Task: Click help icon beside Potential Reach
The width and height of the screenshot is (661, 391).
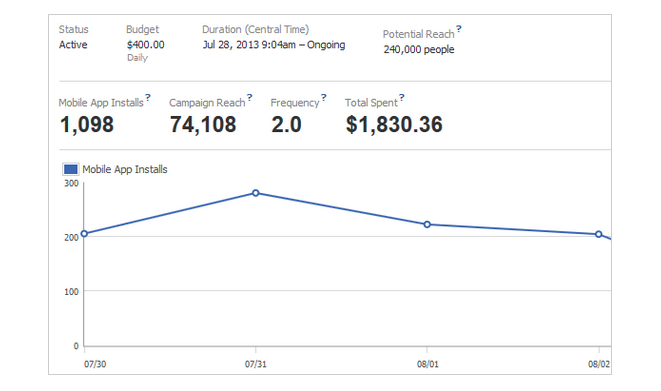Action: (x=459, y=29)
